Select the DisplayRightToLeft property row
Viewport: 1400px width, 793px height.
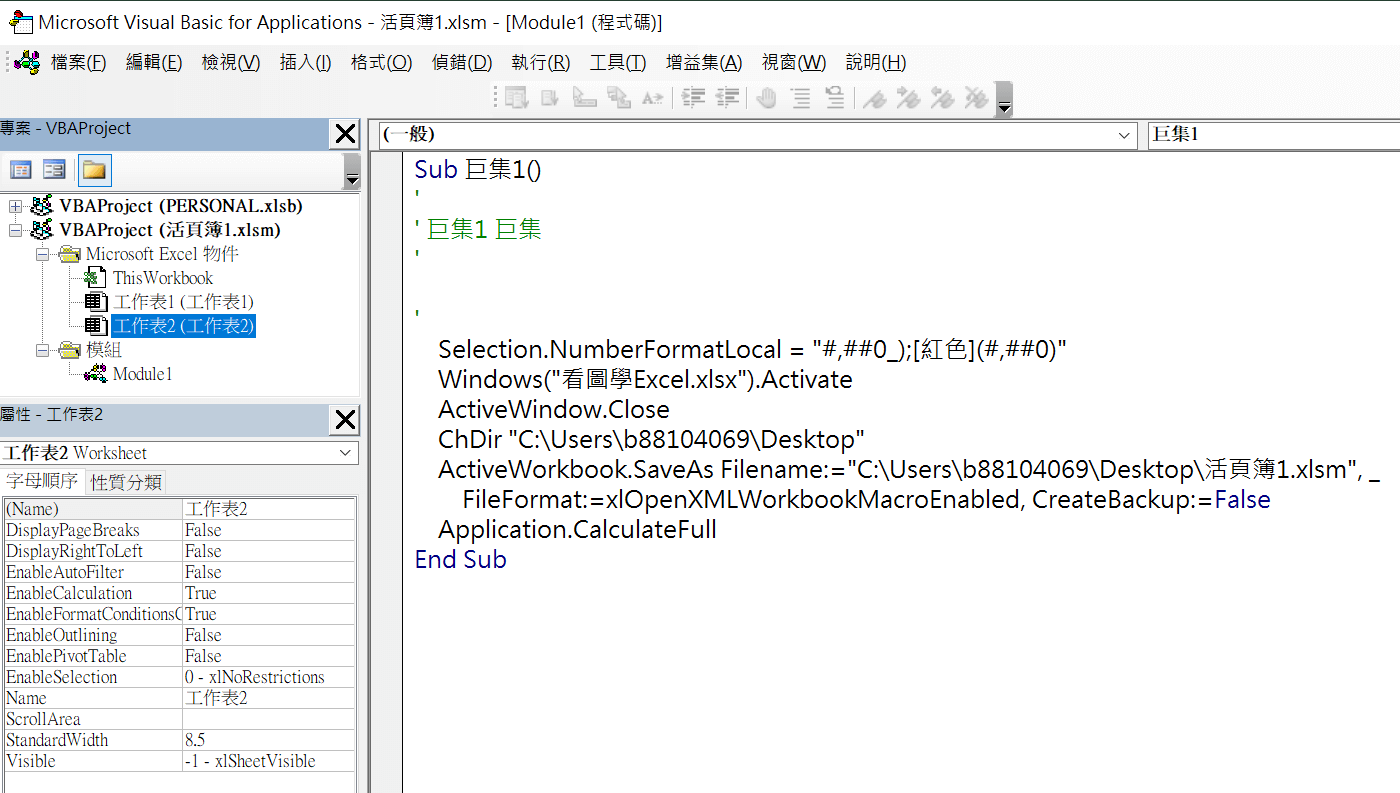click(x=180, y=551)
